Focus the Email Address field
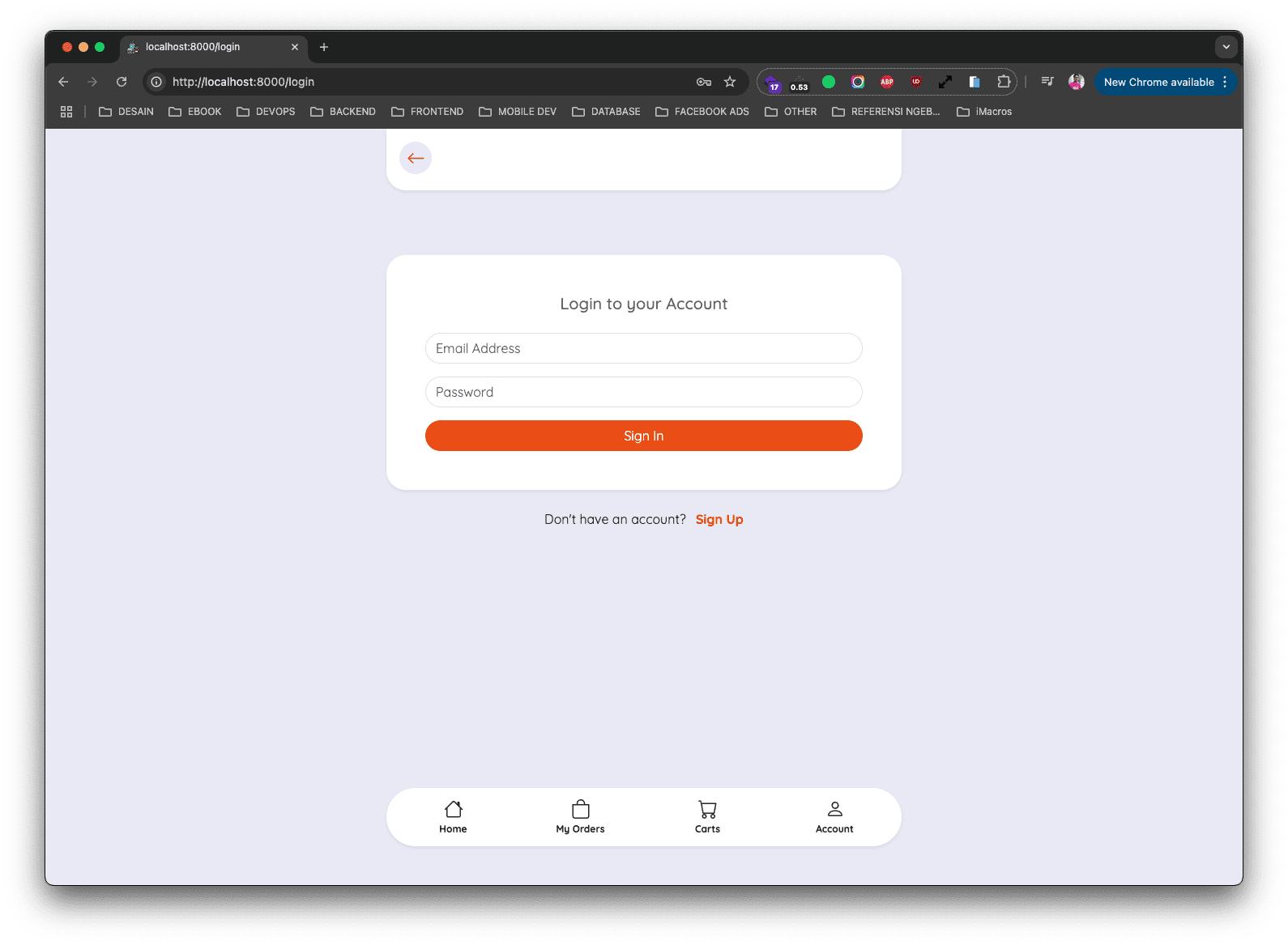The image size is (1288, 945). [x=643, y=348]
